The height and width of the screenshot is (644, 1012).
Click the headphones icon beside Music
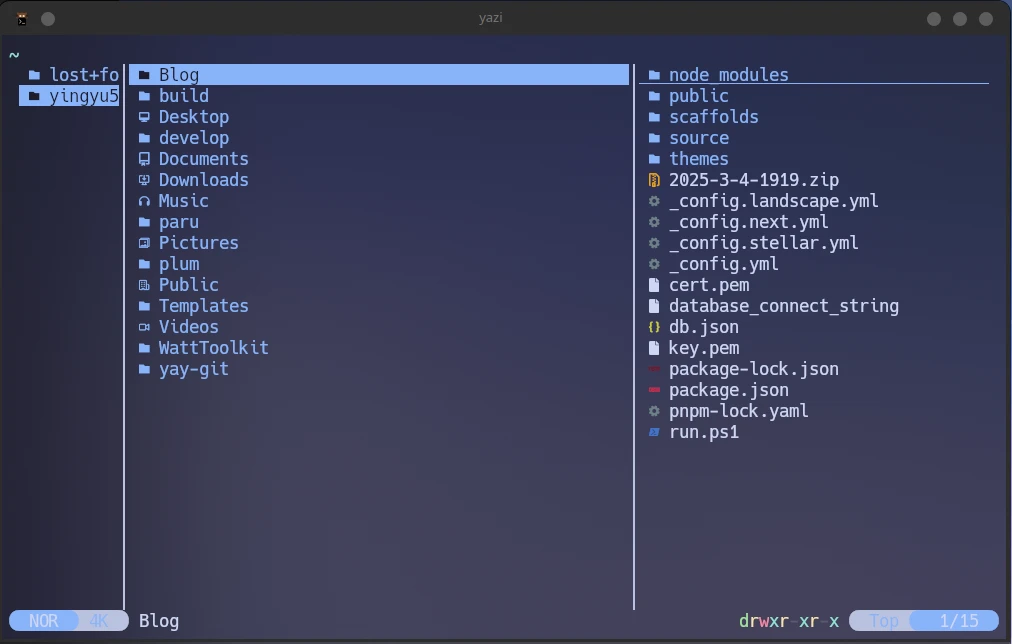point(144,201)
